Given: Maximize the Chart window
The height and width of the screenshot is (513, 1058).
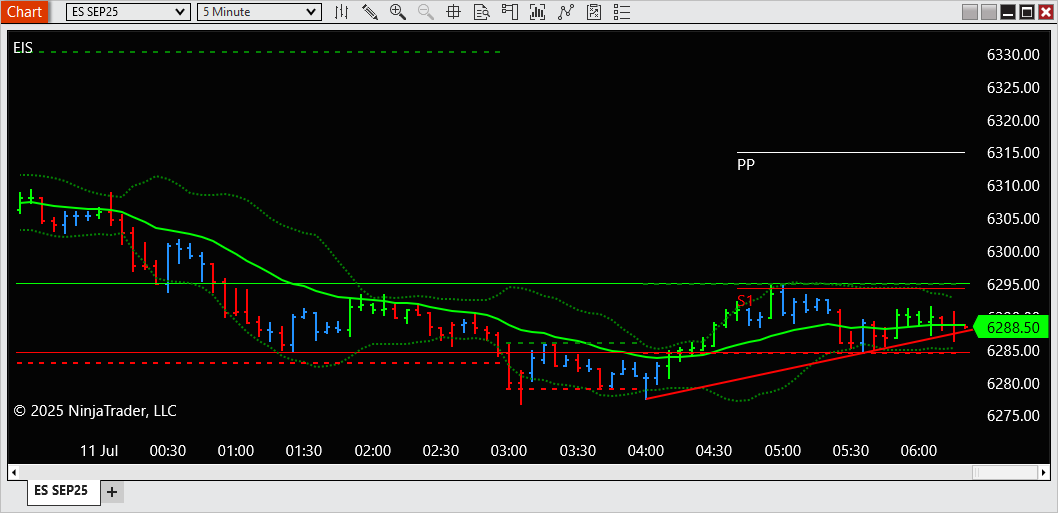Looking at the screenshot, I should point(1026,12).
